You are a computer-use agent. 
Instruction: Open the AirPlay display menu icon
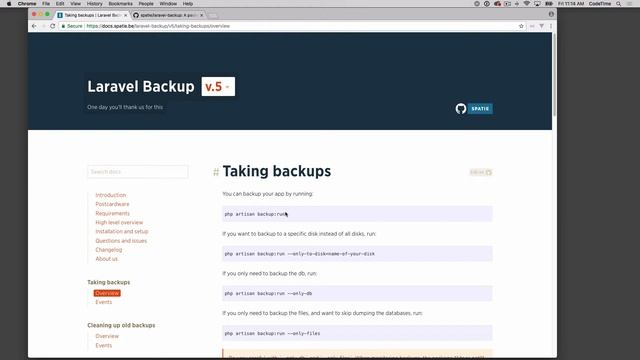click(537, 4)
